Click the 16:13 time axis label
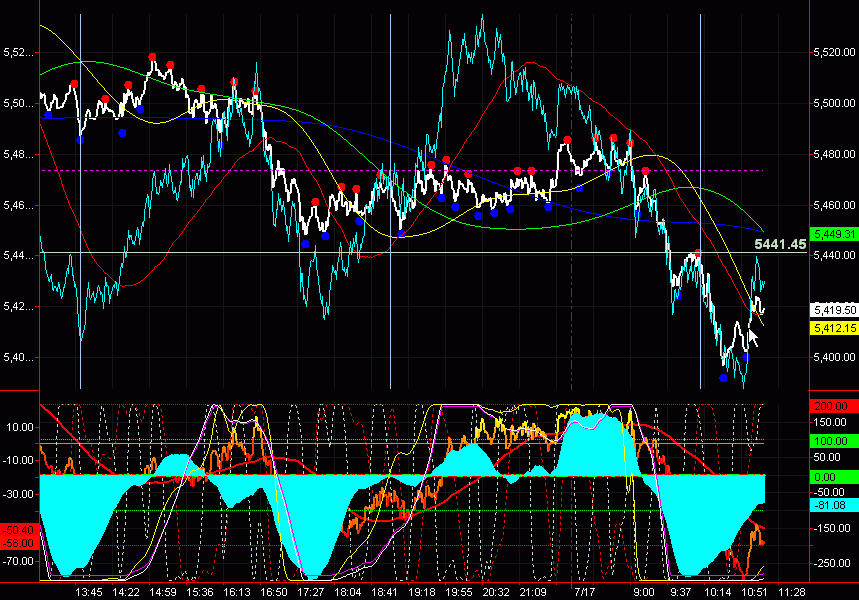859x600 pixels. point(237,592)
